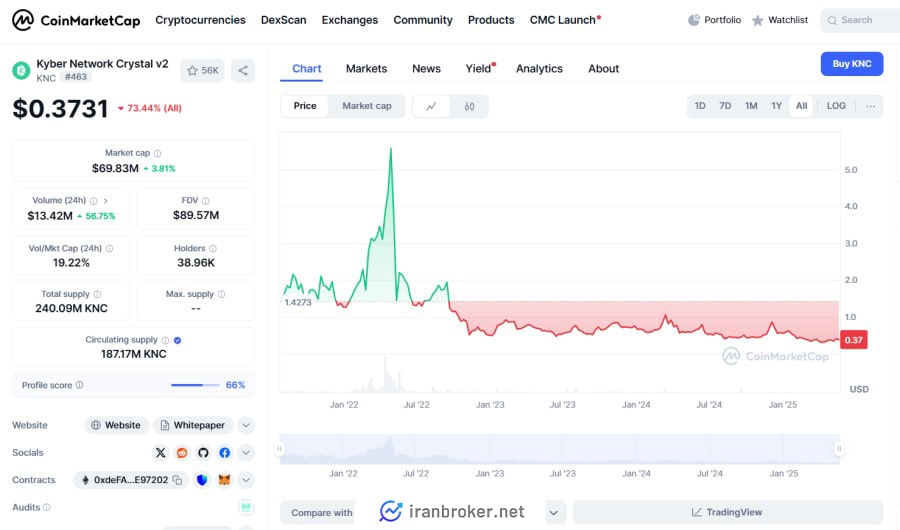Copy the KNC contract address
This screenshot has height=530, width=900.
177,480
